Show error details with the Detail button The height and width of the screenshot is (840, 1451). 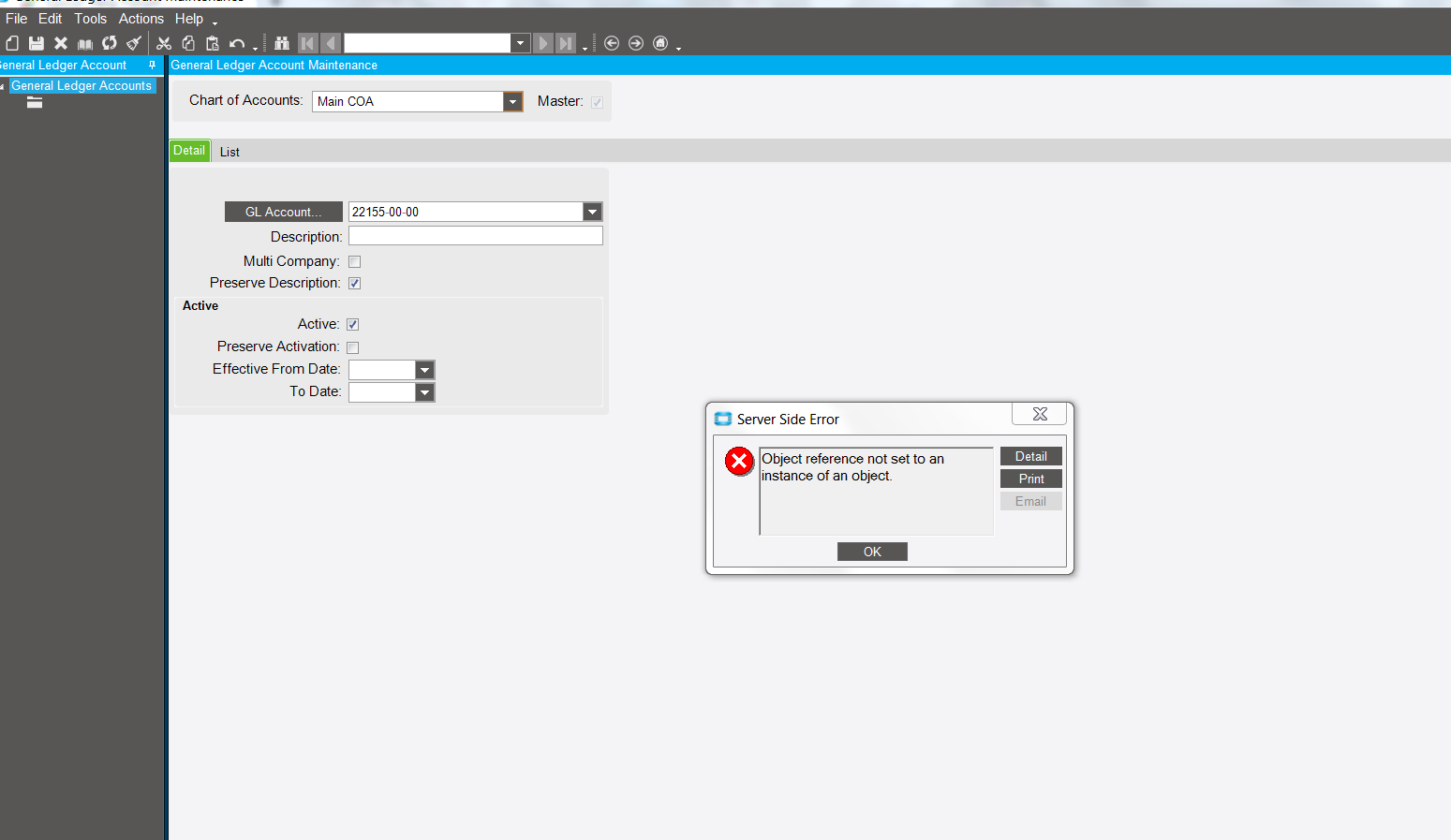point(1031,456)
